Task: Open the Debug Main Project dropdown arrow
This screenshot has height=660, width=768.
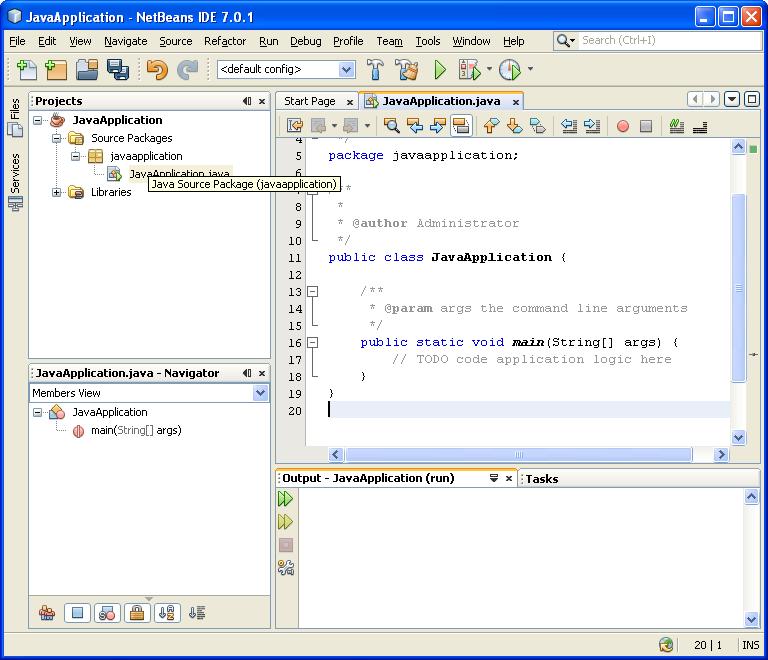Action: [x=489, y=69]
